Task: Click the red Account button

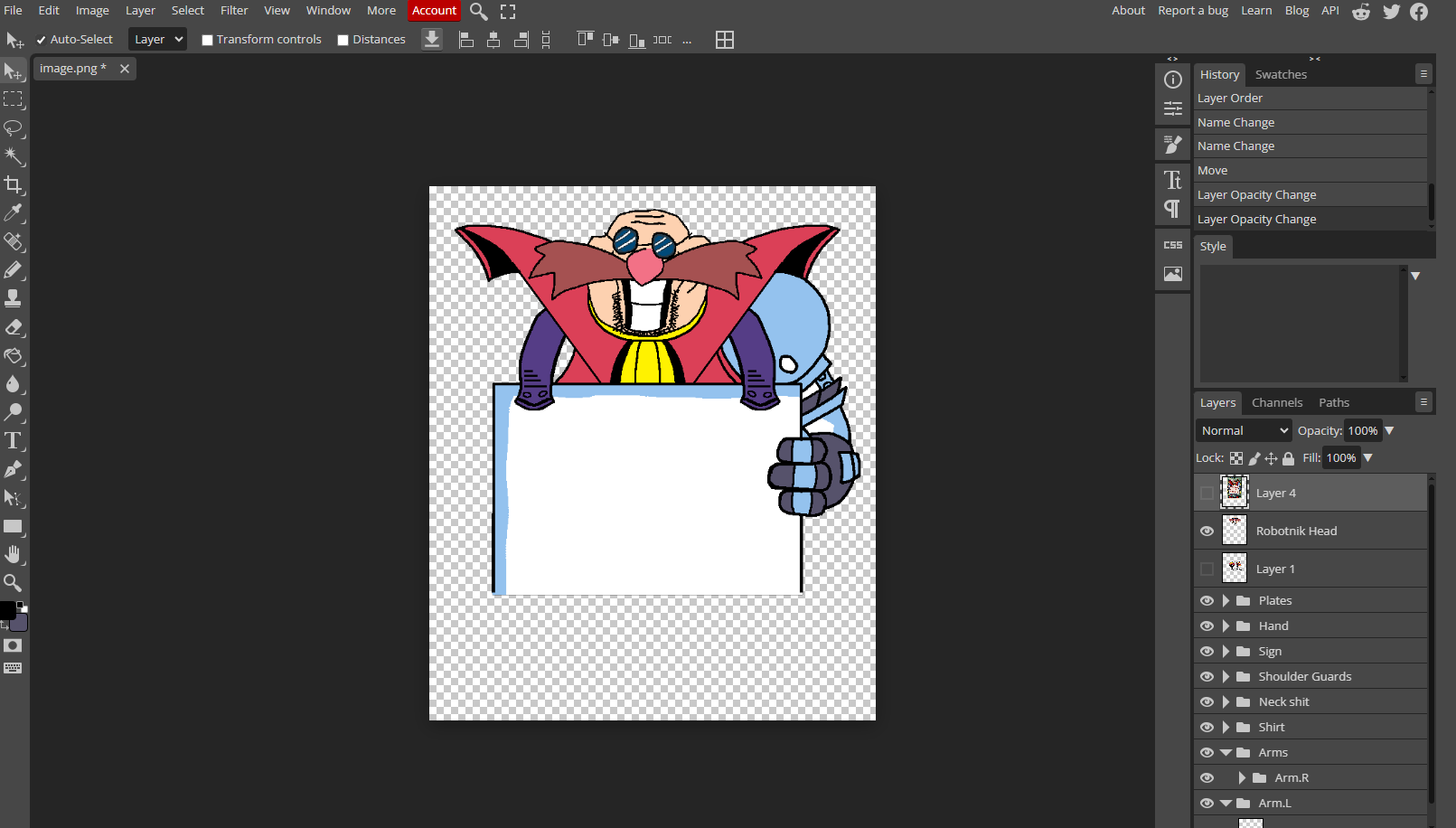Action: [434, 11]
